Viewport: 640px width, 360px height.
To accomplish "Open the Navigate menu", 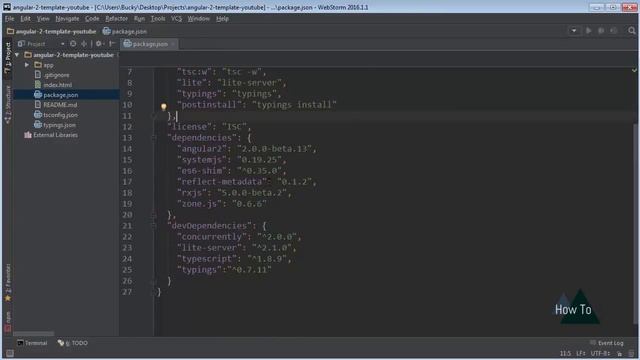I will (x=67, y=19).
